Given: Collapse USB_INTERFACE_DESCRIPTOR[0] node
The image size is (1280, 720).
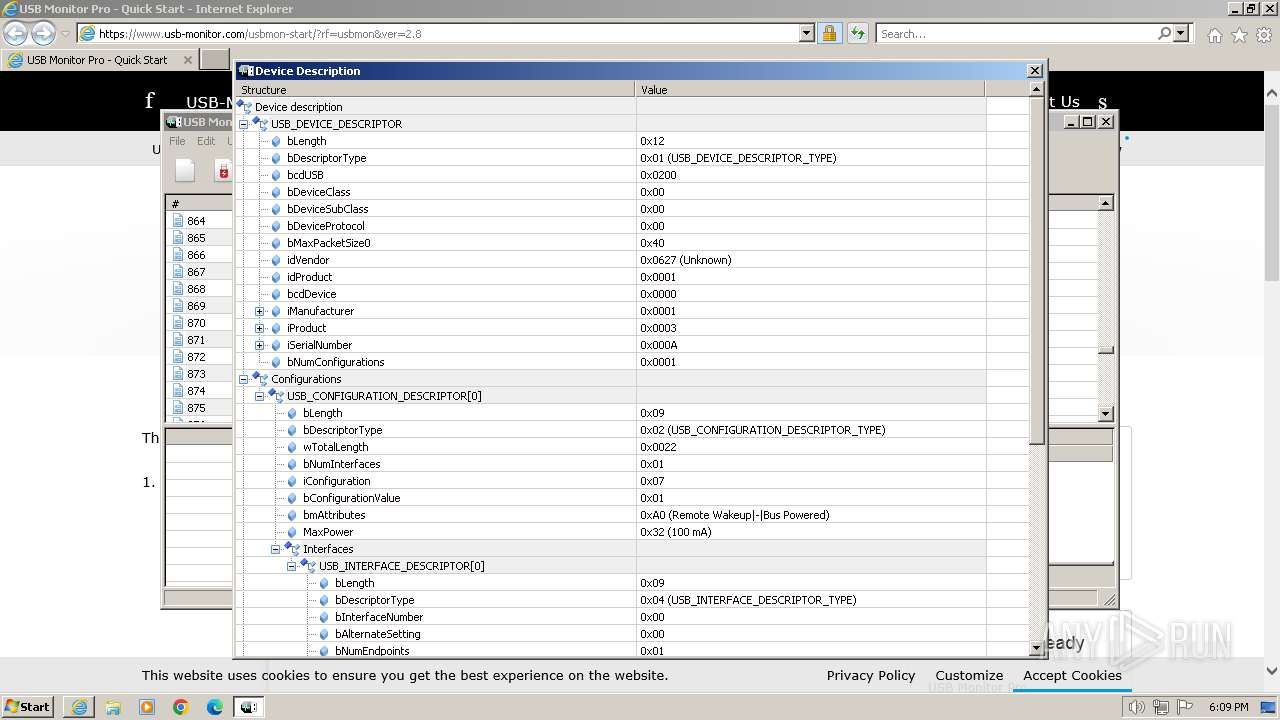Looking at the screenshot, I should [291, 566].
